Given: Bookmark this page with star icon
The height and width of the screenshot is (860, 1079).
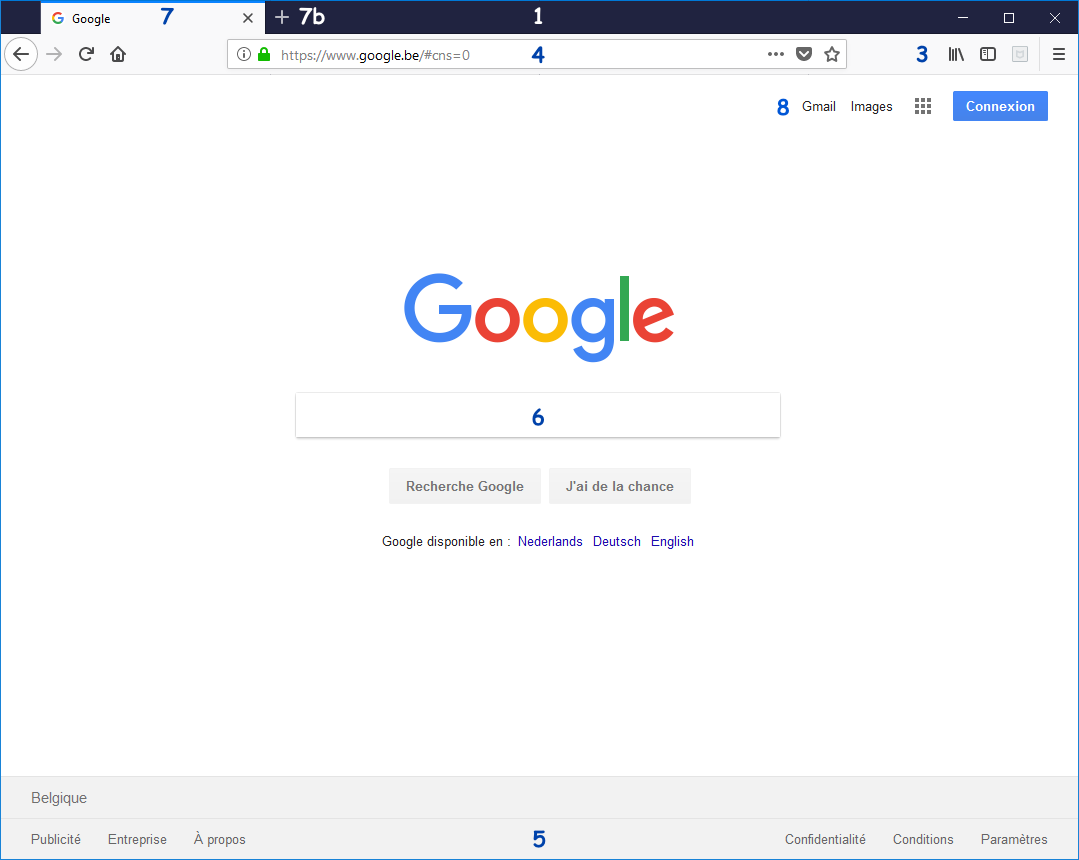Looking at the screenshot, I should pyautogui.click(x=832, y=54).
